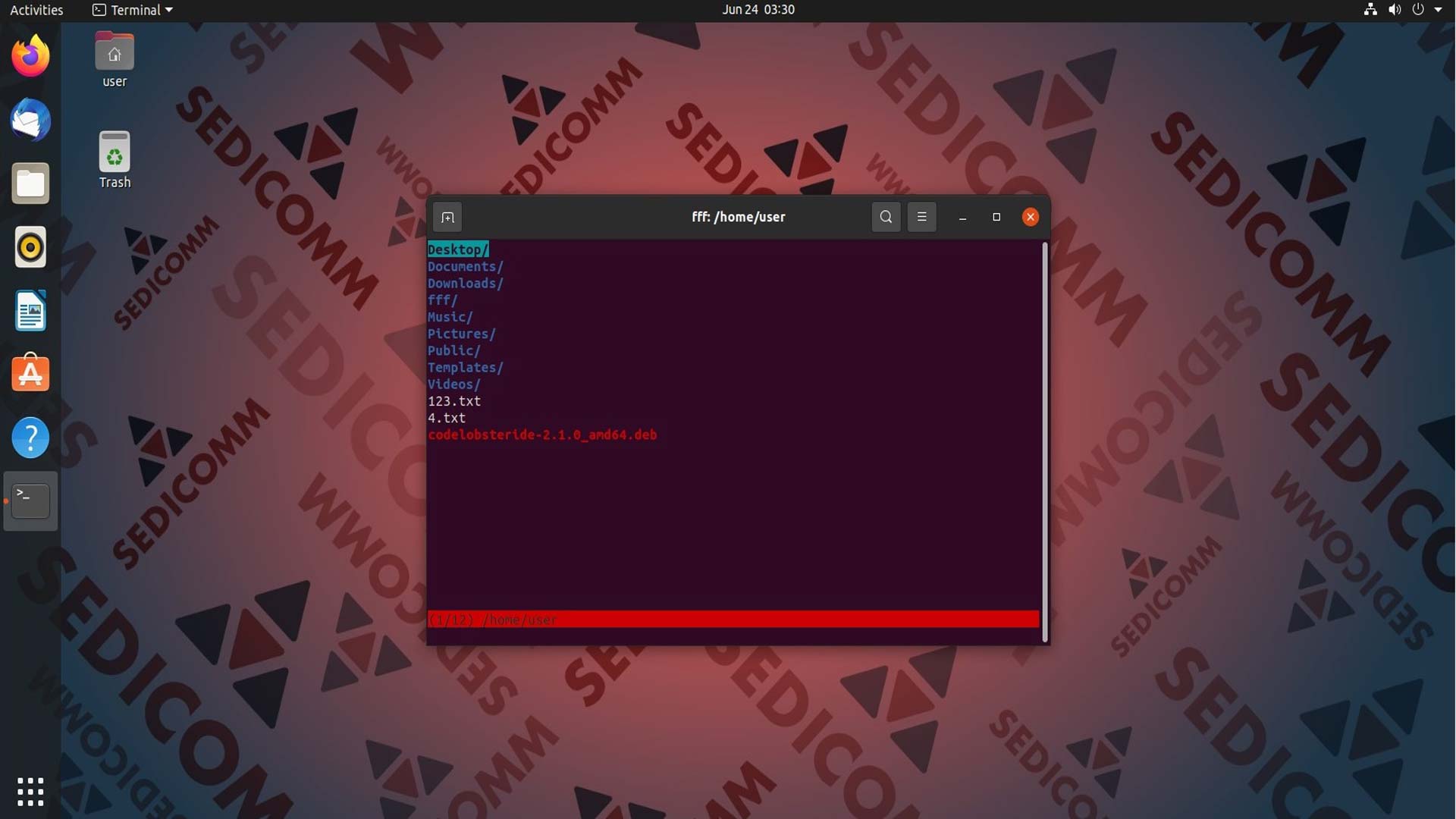Click the network status icon
Image resolution: width=1456 pixels, height=819 pixels.
pyautogui.click(x=1370, y=10)
